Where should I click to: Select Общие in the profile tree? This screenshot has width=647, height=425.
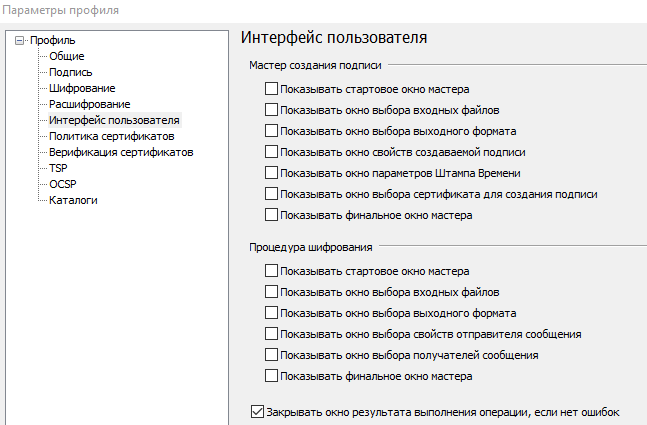[x=66, y=56]
